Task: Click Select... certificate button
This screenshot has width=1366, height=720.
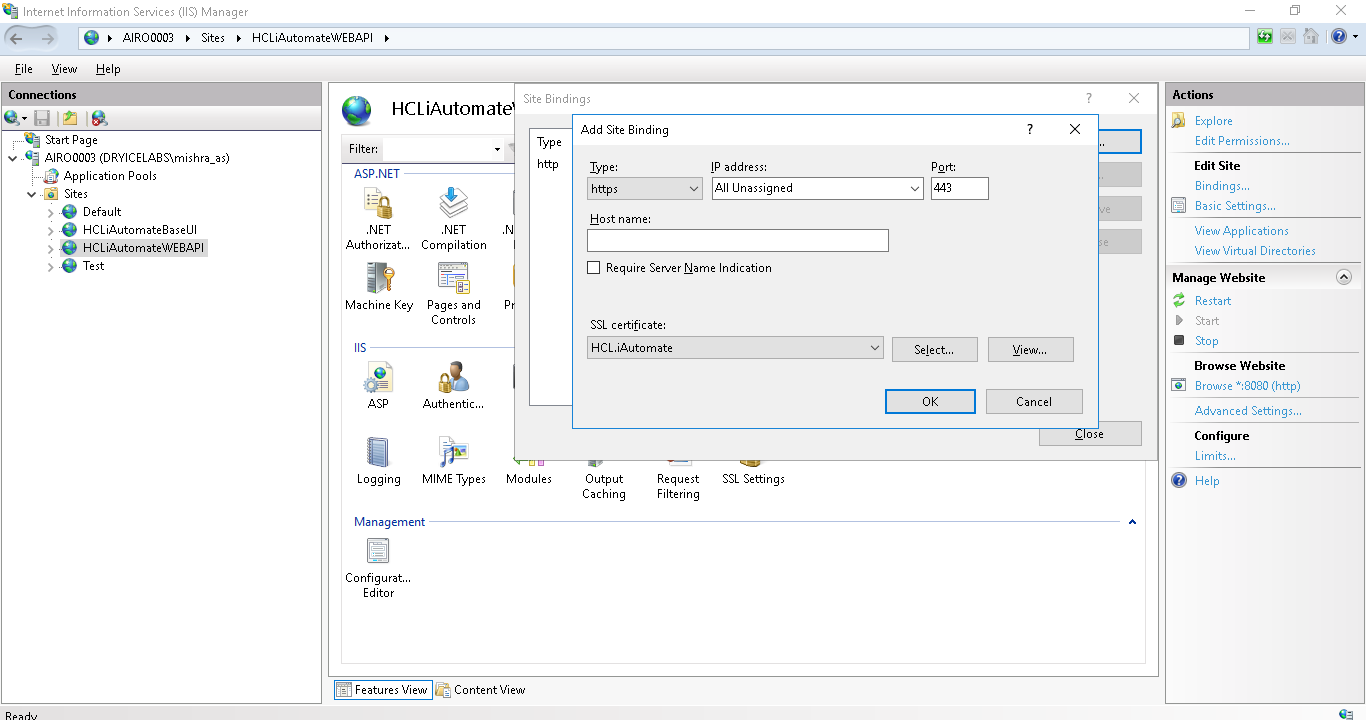Action: [x=934, y=350]
